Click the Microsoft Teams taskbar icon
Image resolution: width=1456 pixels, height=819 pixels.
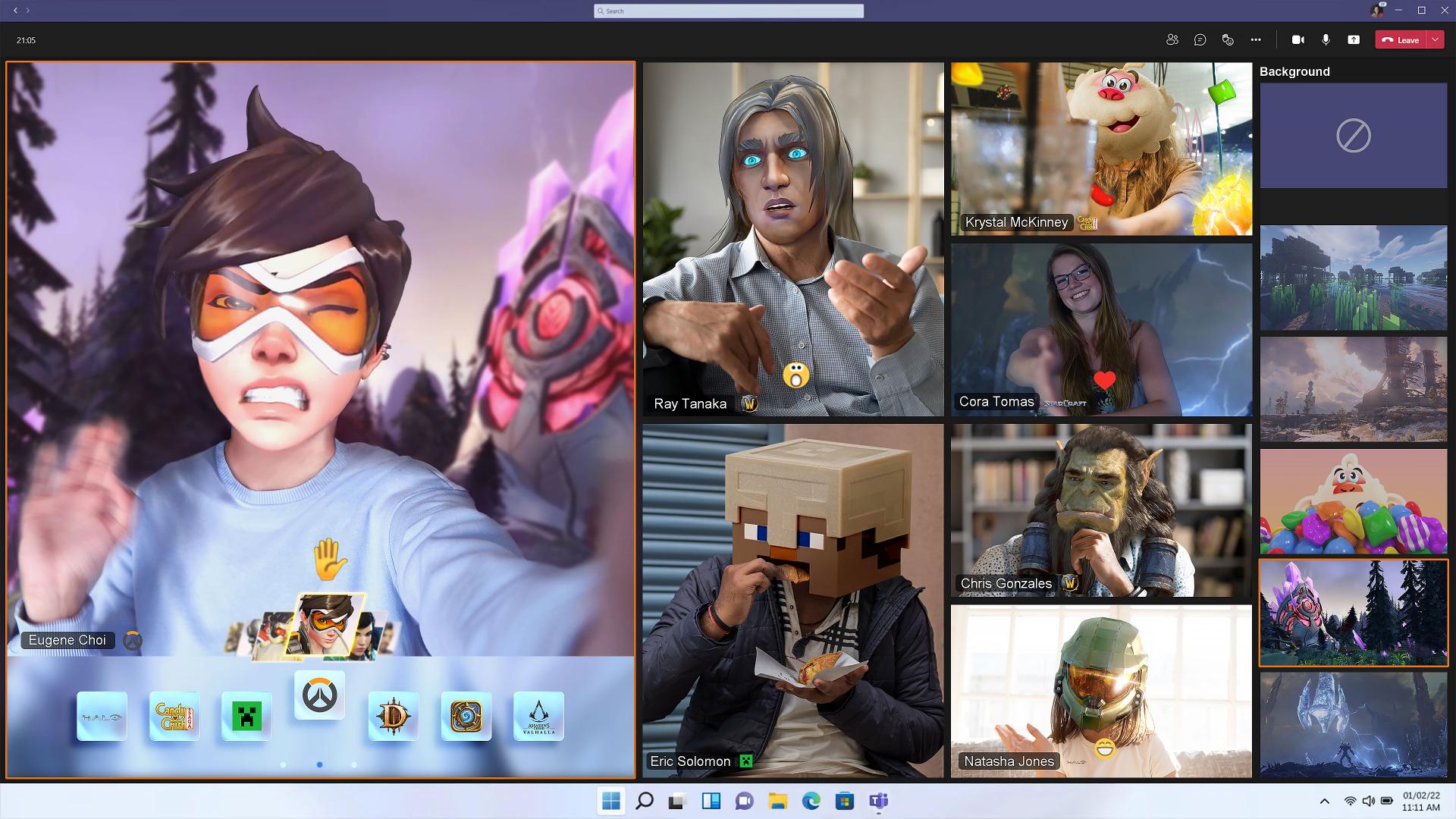878,801
